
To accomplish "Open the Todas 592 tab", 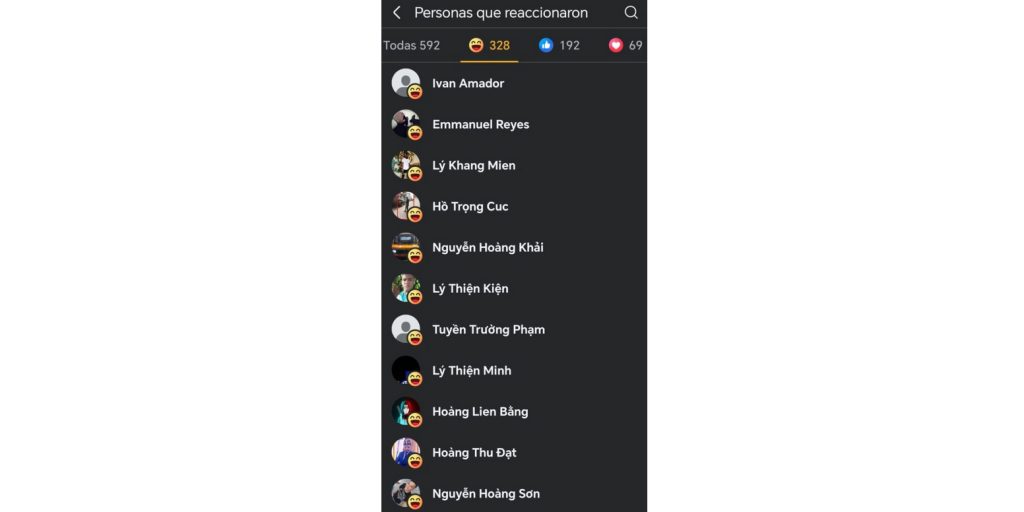I will (411, 46).
